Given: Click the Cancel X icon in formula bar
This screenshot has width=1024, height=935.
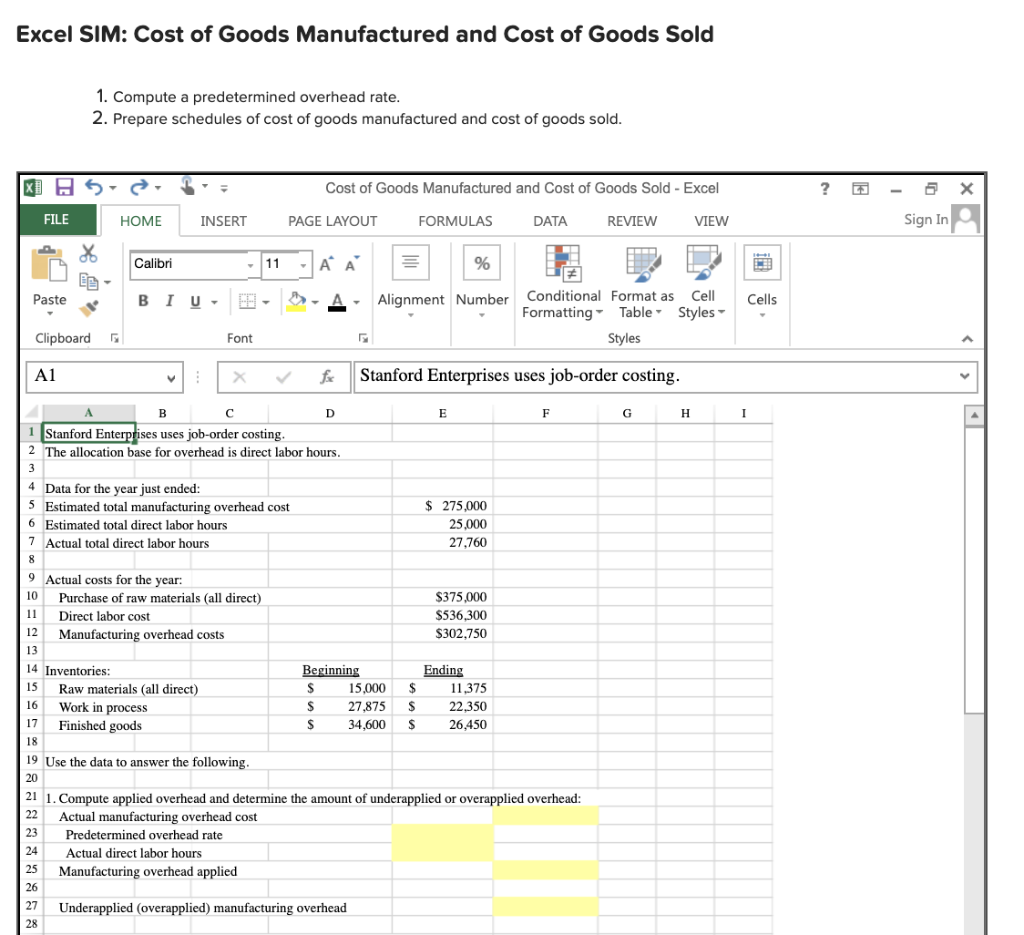Looking at the screenshot, I should pos(239,377).
